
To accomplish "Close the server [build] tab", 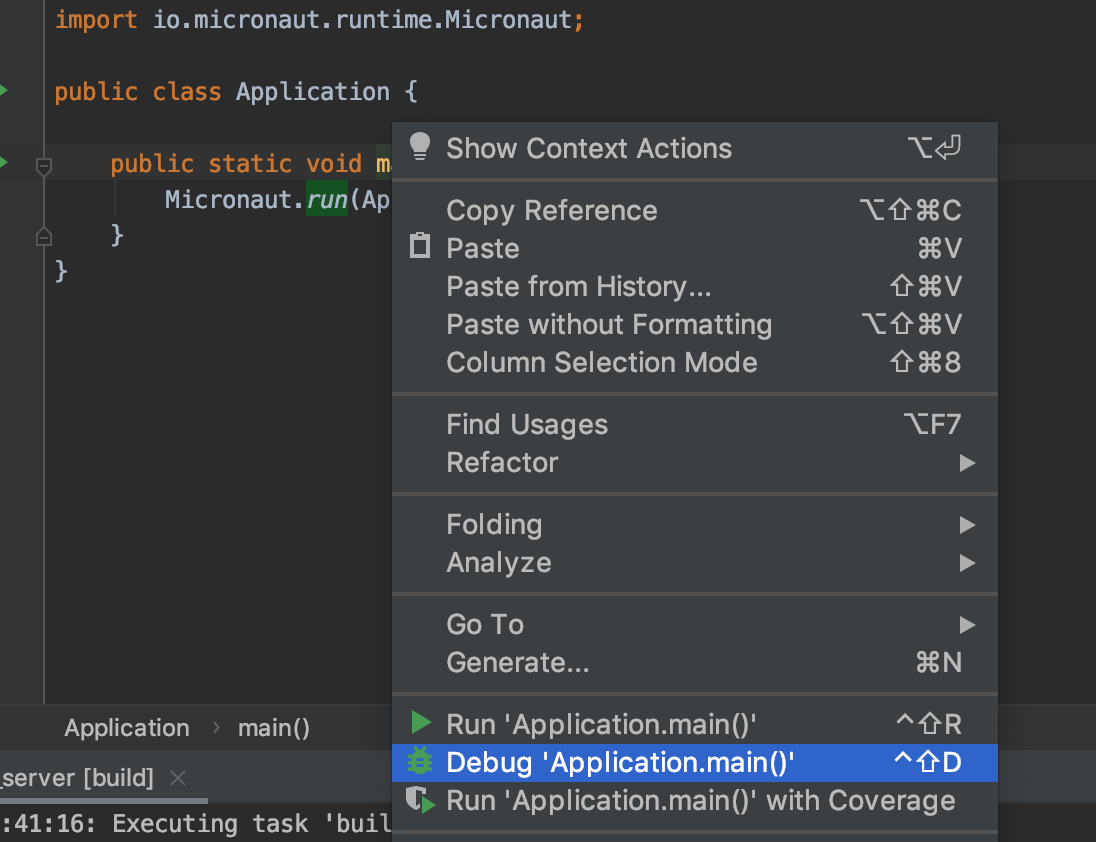I will click(178, 778).
